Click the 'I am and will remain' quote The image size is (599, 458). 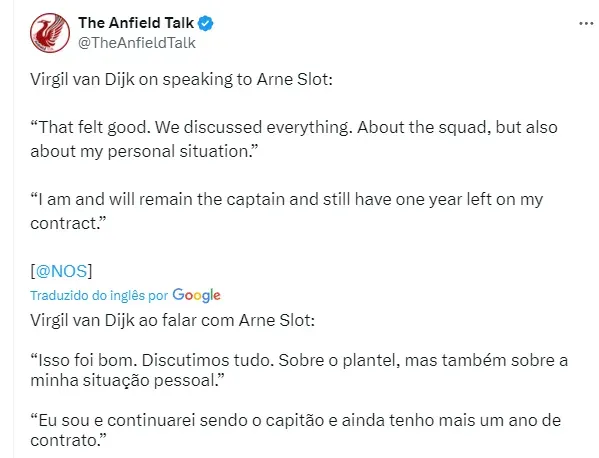(287, 211)
